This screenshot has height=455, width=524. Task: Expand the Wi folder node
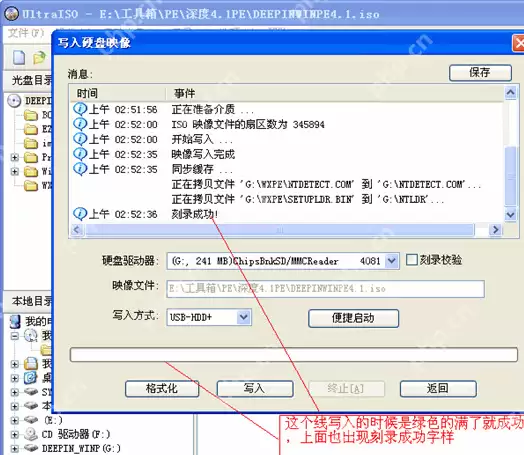tap(15, 171)
